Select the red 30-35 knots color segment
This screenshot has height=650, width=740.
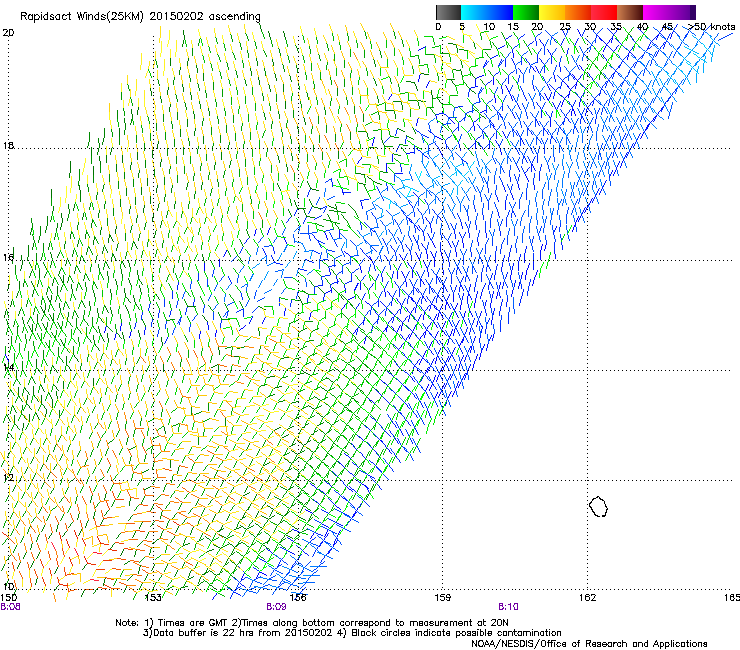[x=604, y=12]
